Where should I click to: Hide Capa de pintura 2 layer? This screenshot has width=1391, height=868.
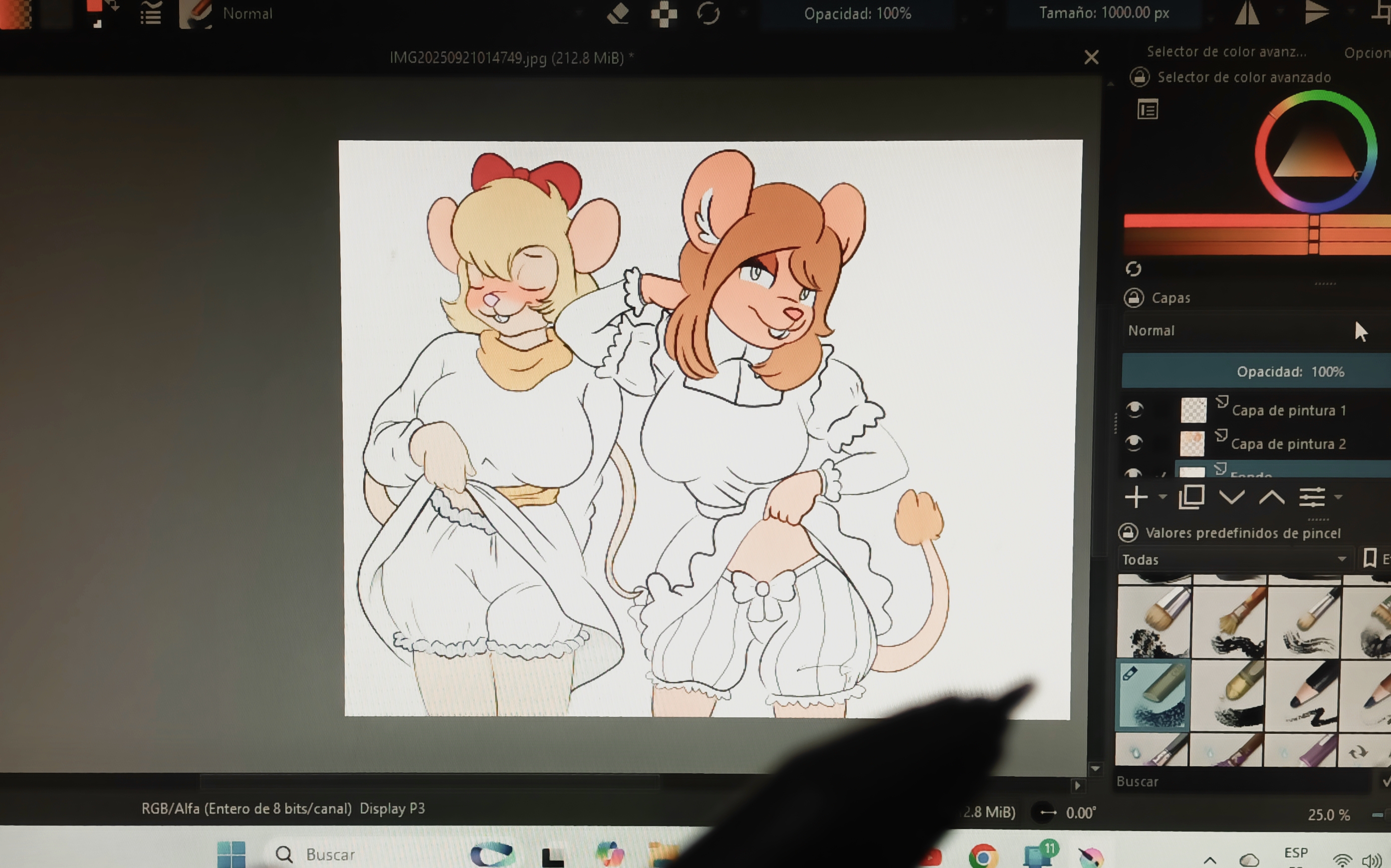[1133, 442]
